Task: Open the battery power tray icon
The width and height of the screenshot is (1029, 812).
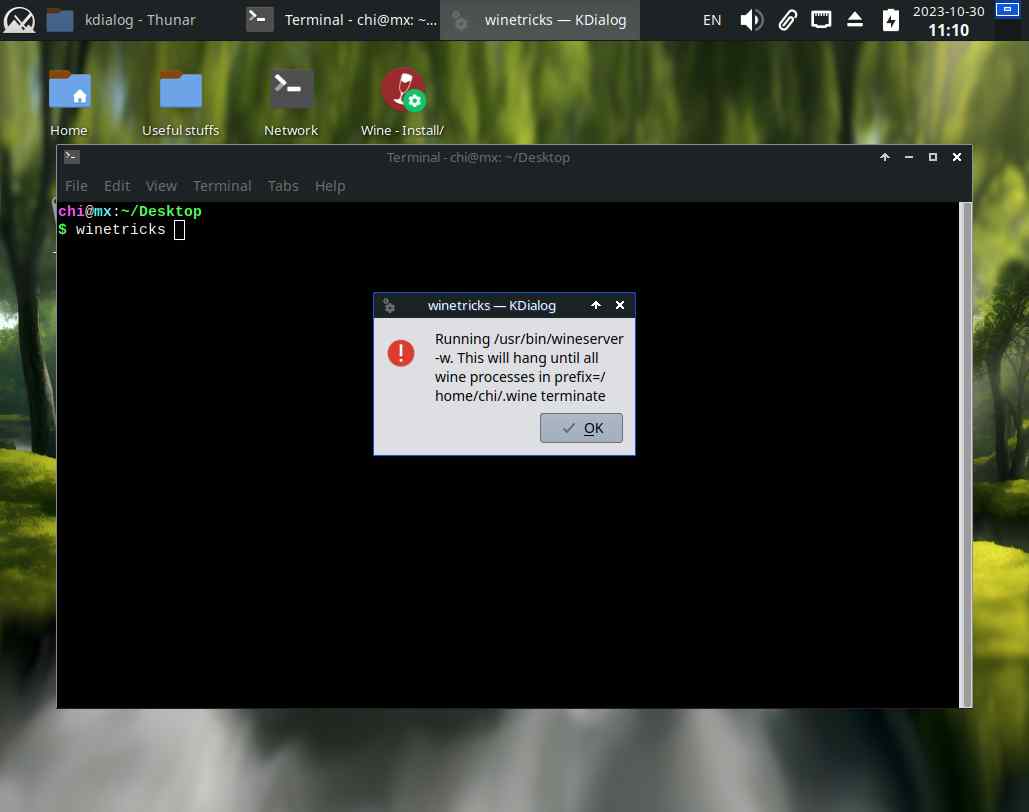Action: coord(890,20)
